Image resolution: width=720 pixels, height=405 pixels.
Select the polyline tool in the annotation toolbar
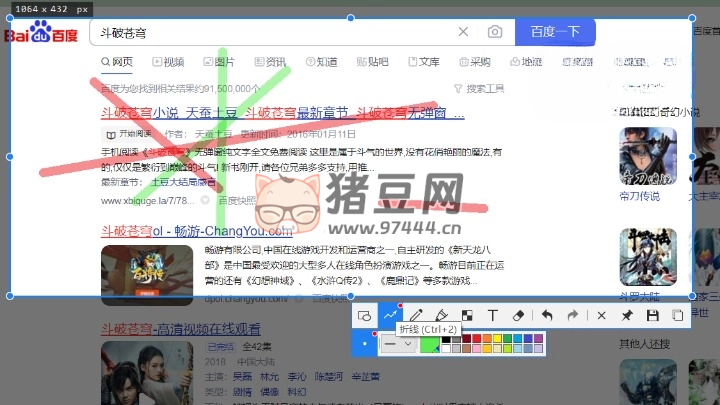tap(390, 315)
